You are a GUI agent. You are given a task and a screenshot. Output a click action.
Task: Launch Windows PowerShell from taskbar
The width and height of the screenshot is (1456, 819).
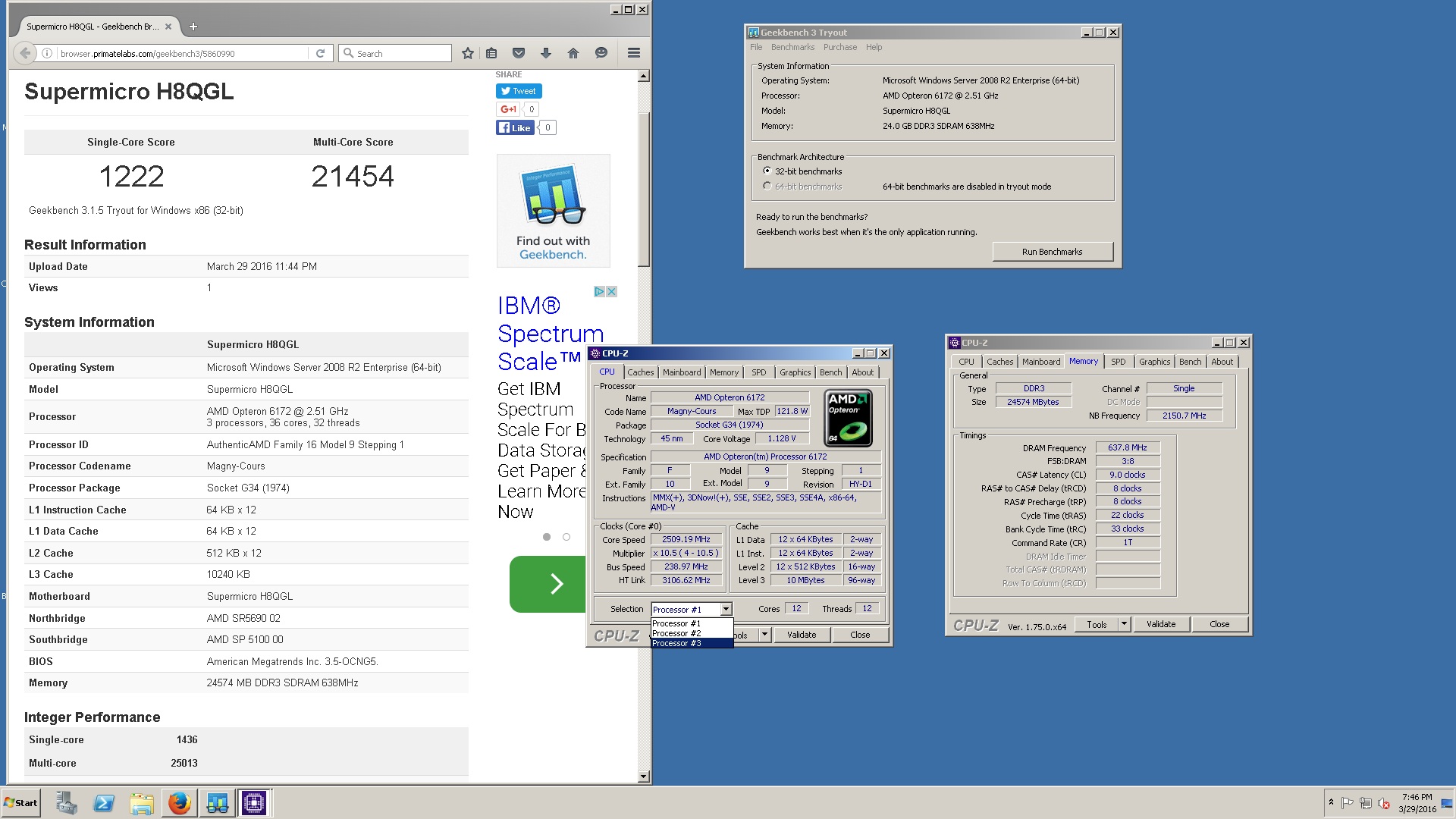click(104, 803)
